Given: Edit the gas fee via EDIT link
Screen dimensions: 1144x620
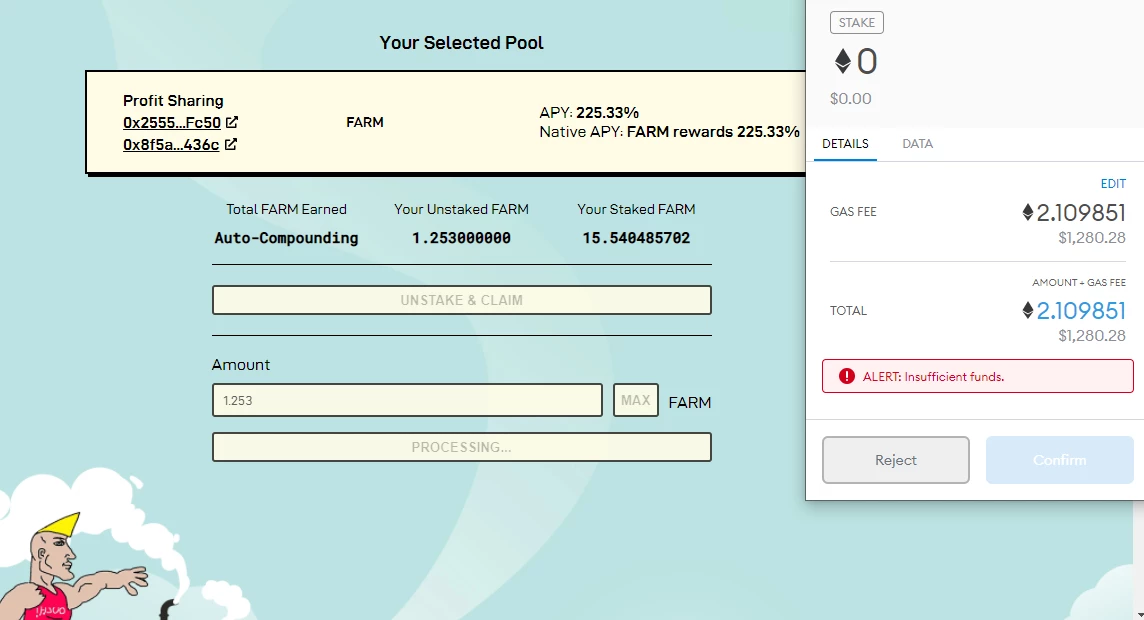Looking at the screenshot, I should (x=1113, y=184).
